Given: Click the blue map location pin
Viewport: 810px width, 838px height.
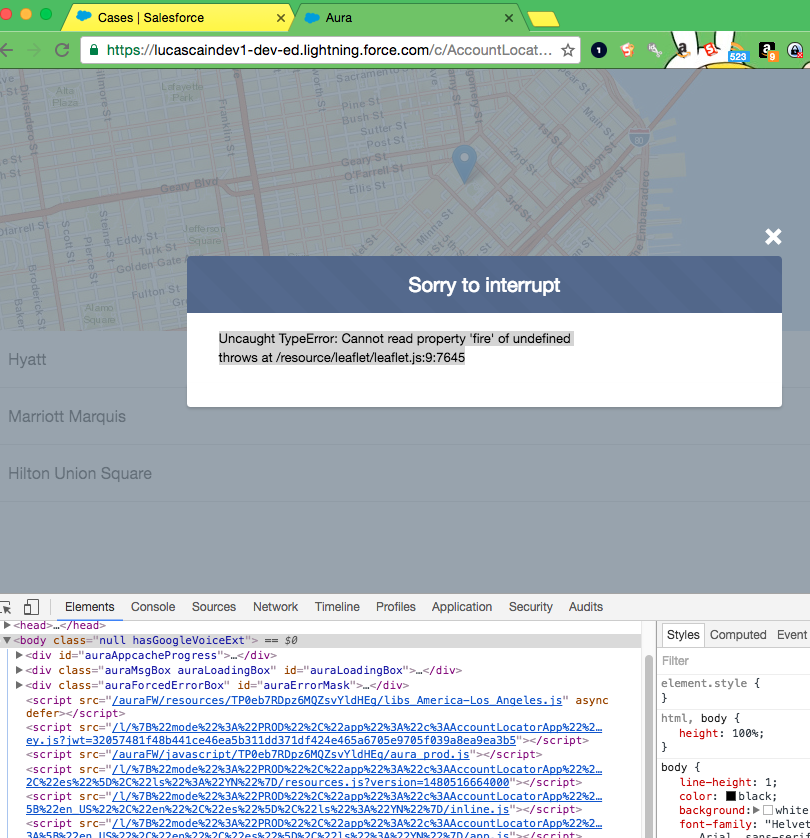Looking at the screenshot, I should [x=464, y=162].
